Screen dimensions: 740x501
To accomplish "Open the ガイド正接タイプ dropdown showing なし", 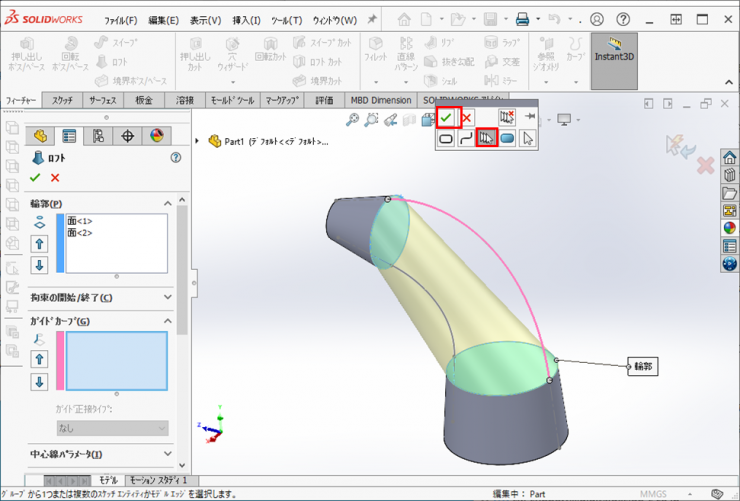I will click(x=112, y=428).
